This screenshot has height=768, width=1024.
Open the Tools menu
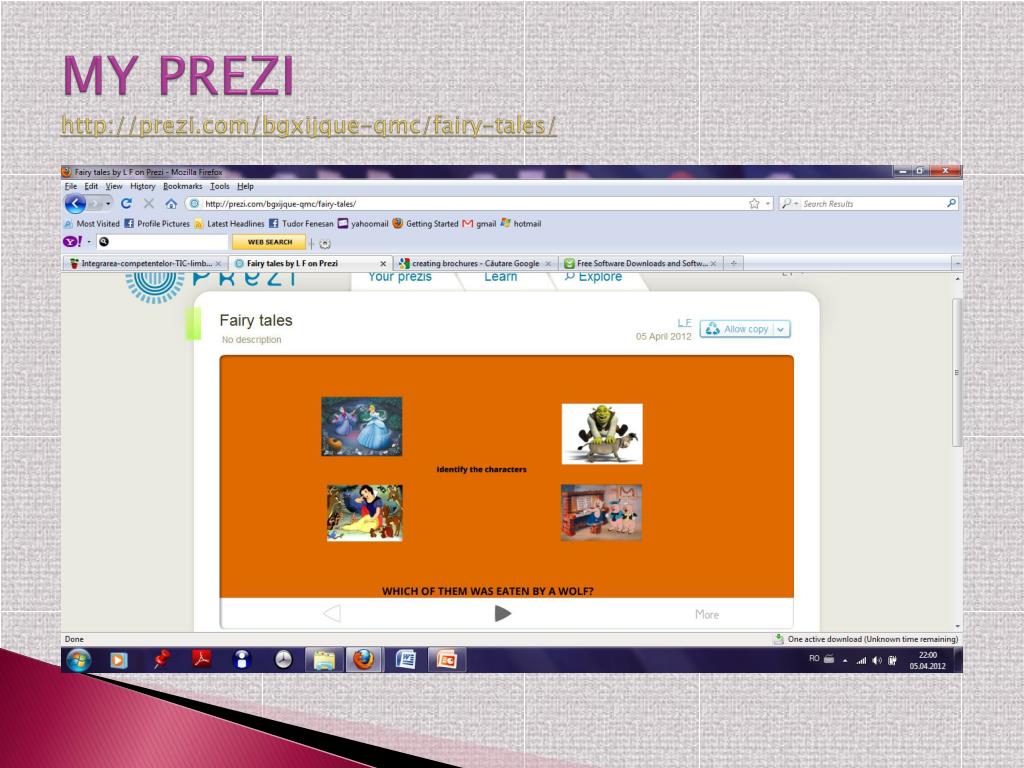pos(219,186)
